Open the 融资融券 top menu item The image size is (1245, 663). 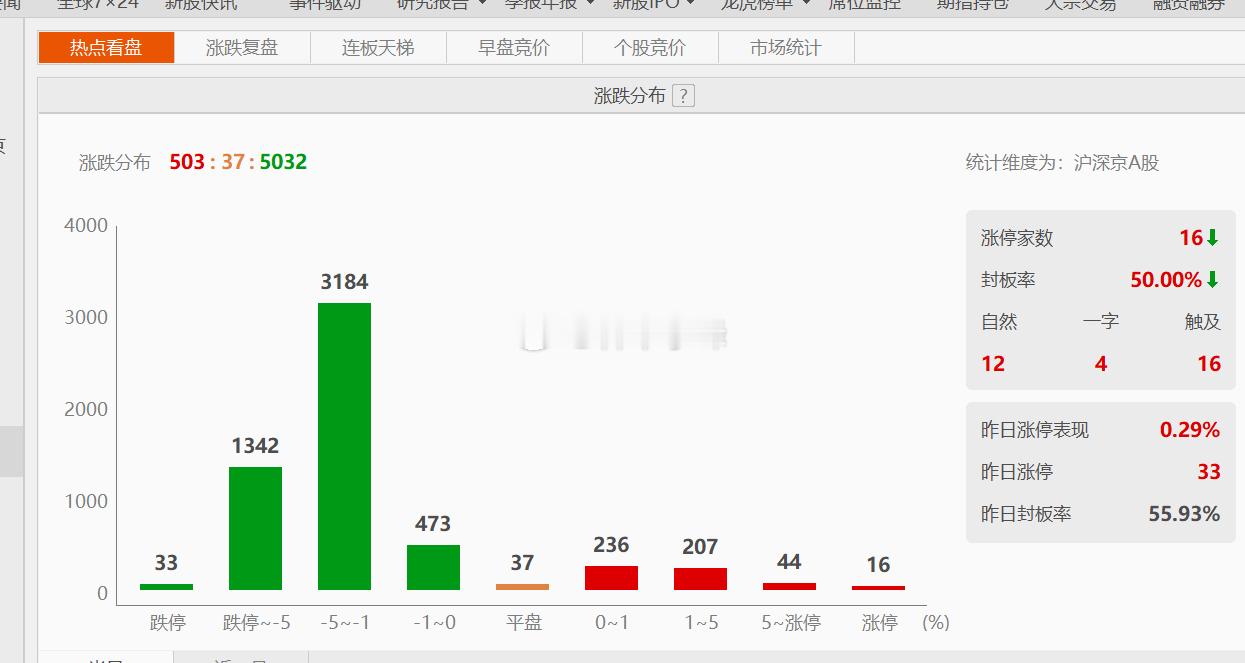coord(1188,4)
